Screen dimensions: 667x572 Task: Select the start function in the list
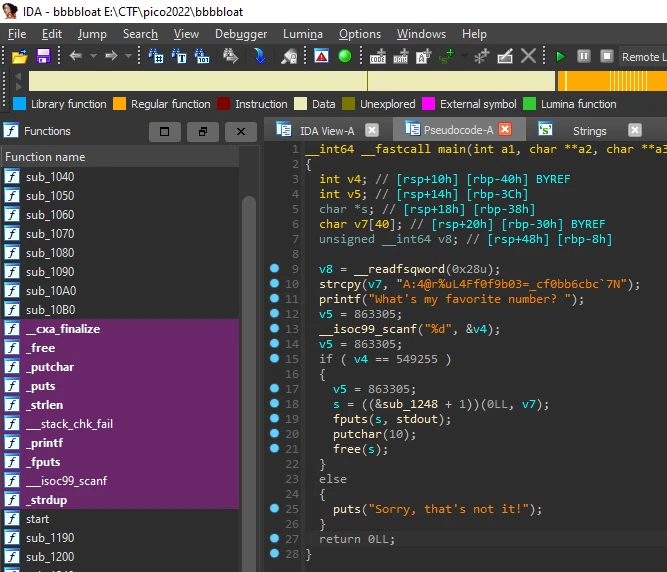tap(121, 519)
